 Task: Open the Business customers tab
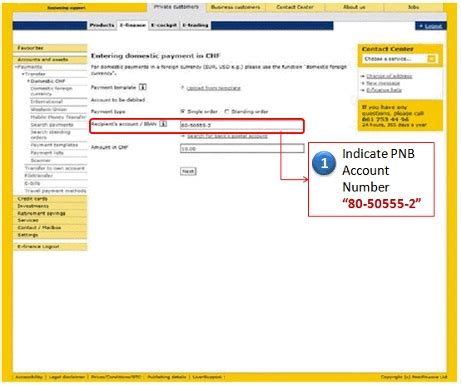[236, 7]
